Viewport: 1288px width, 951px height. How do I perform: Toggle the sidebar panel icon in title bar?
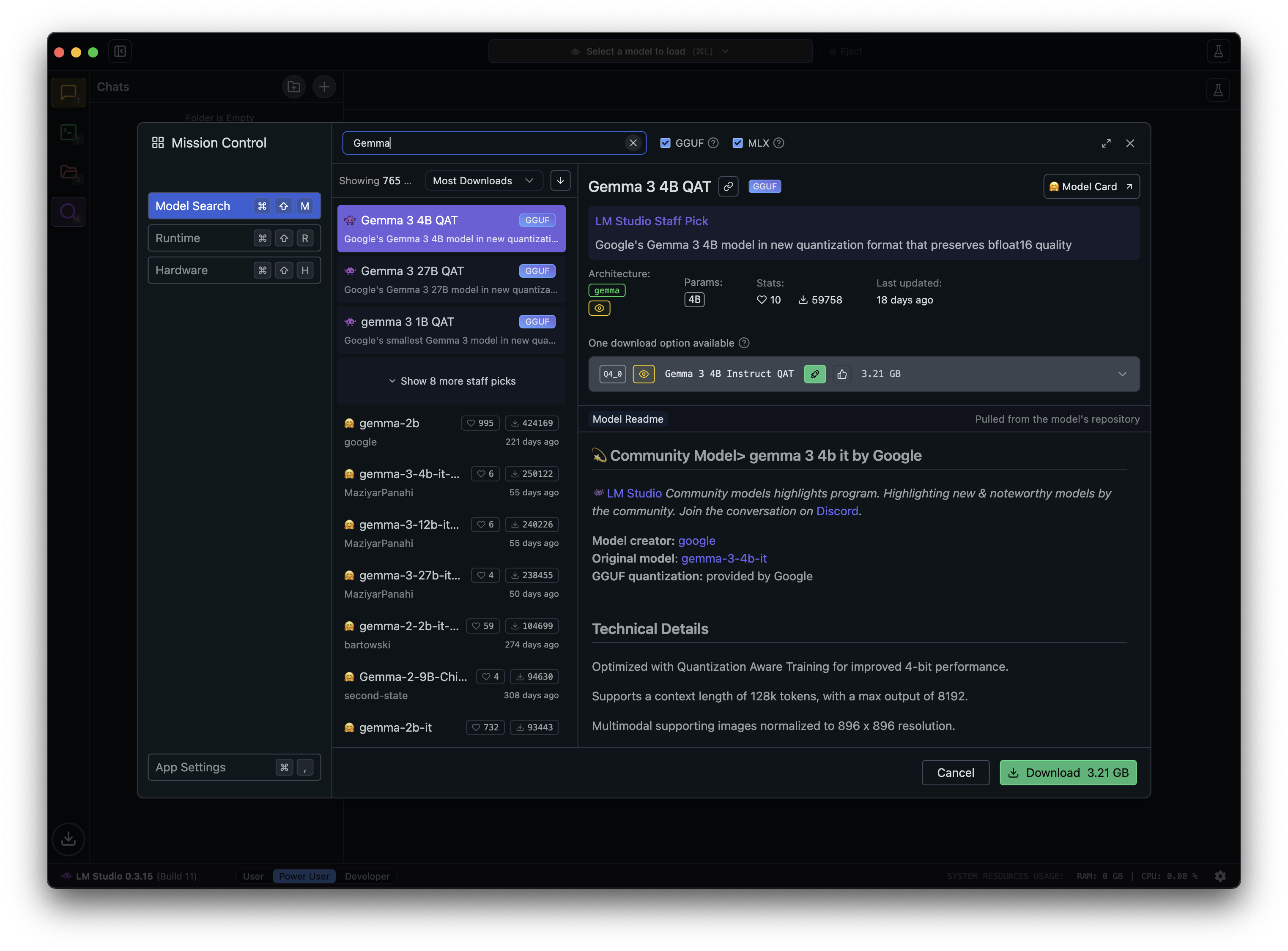pyautogui.click(x=121, y=51)
